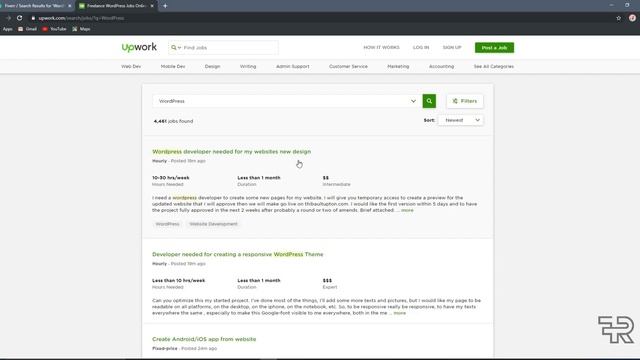Open the YouTube bookmark

pos(54,29)
